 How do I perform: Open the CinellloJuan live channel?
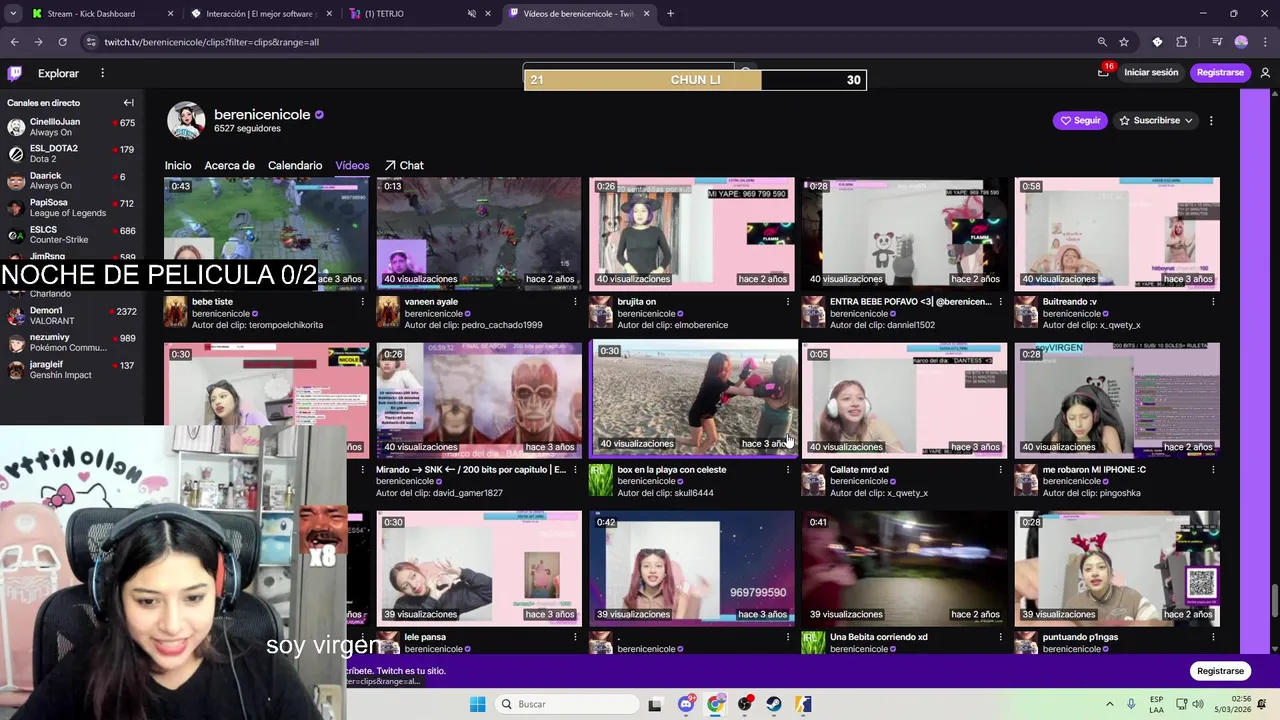70,127
